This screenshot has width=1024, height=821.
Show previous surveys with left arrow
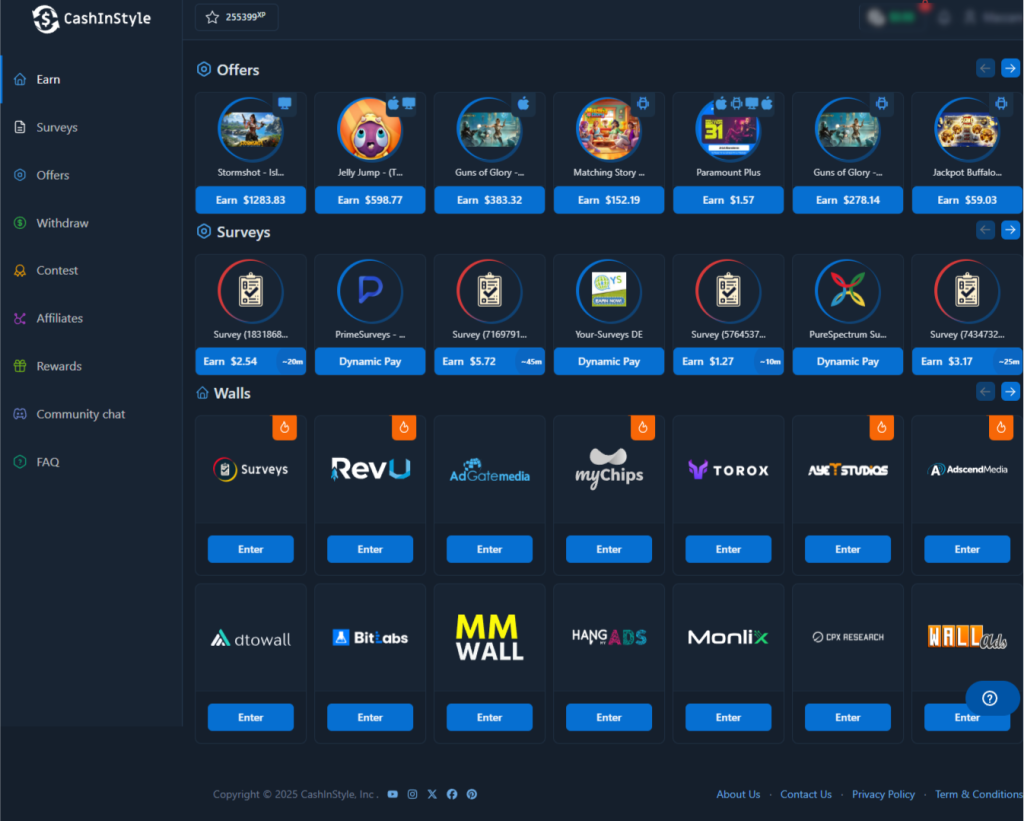985,230
